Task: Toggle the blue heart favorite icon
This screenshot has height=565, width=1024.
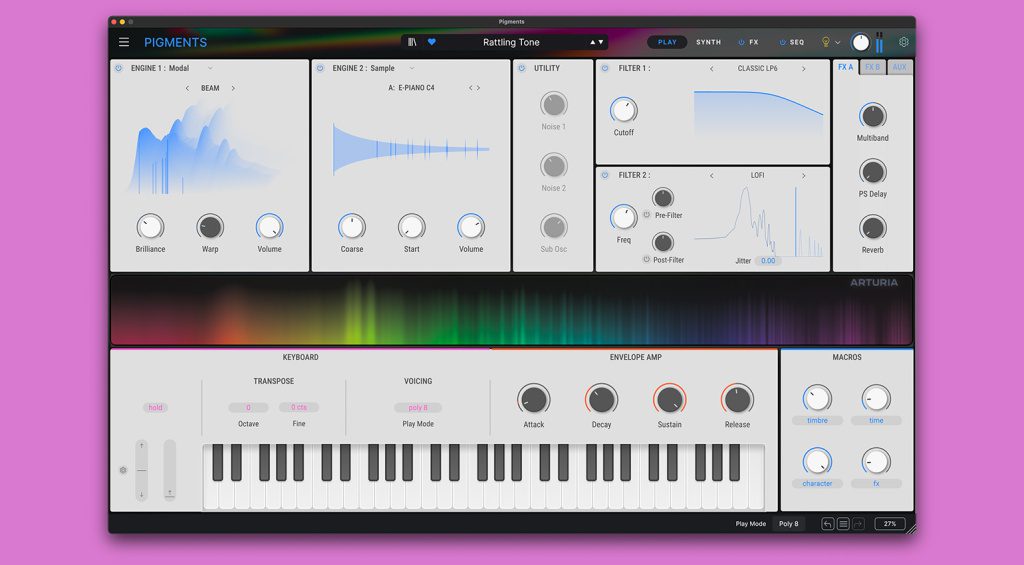Action: (432, 42)
